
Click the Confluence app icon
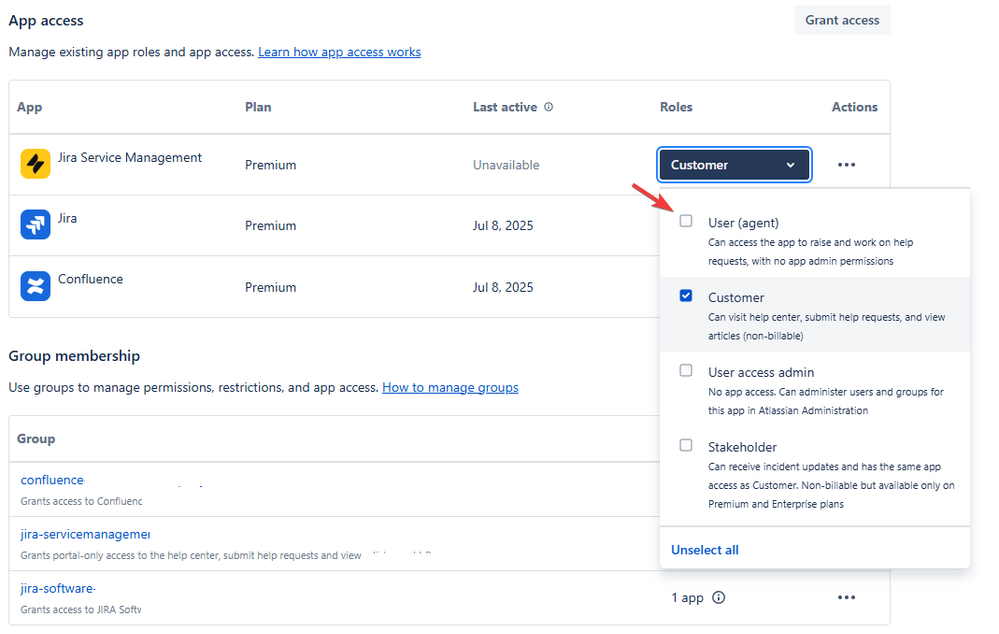tap(36, 286)
